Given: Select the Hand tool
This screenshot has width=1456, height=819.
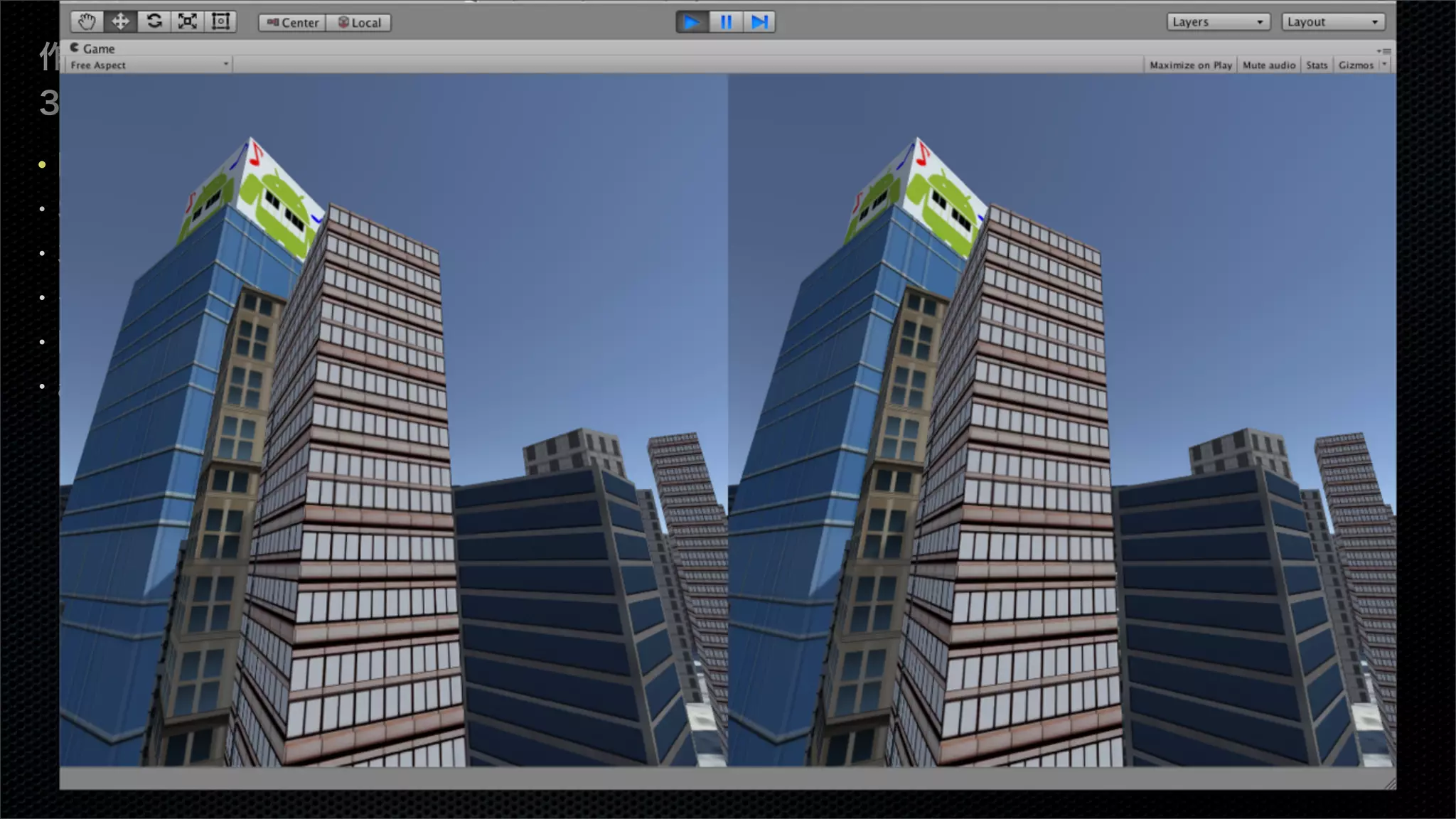Looking at the screenshot, I should [x=87, y=21].
